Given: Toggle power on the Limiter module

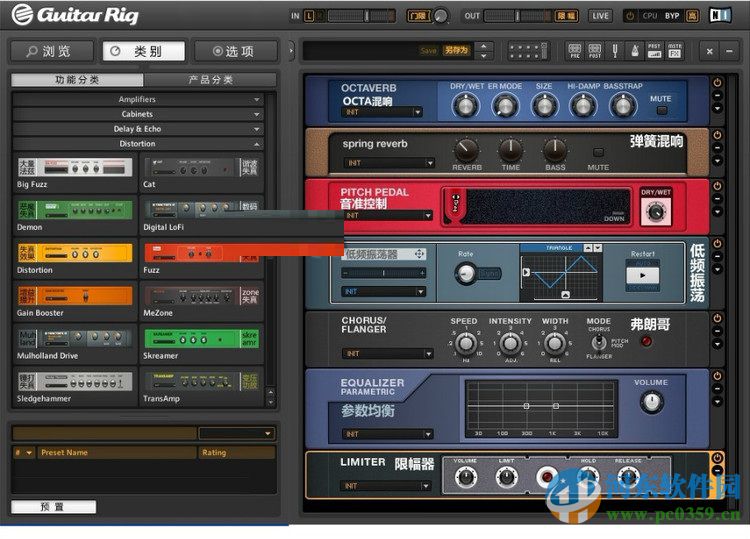Looking at the screenshot, I should coord(717,458).
